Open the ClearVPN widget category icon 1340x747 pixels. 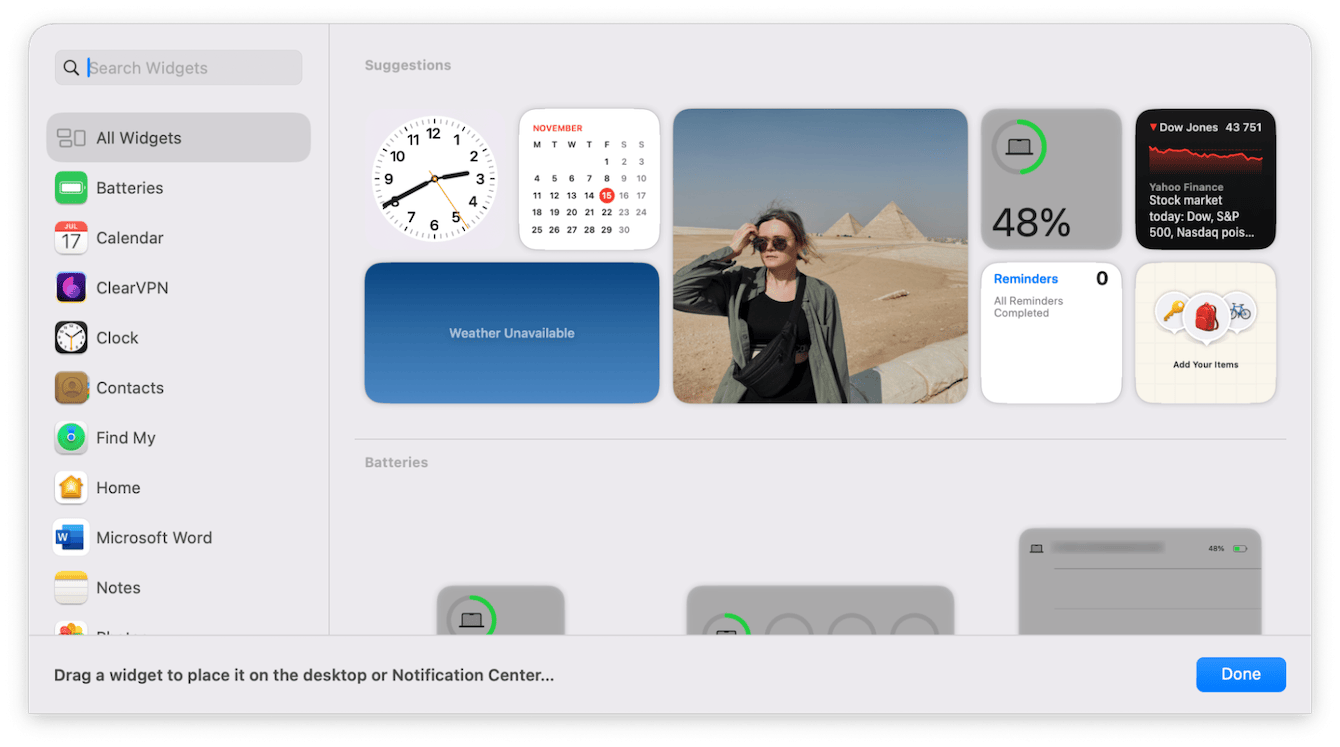click(71, 288)
